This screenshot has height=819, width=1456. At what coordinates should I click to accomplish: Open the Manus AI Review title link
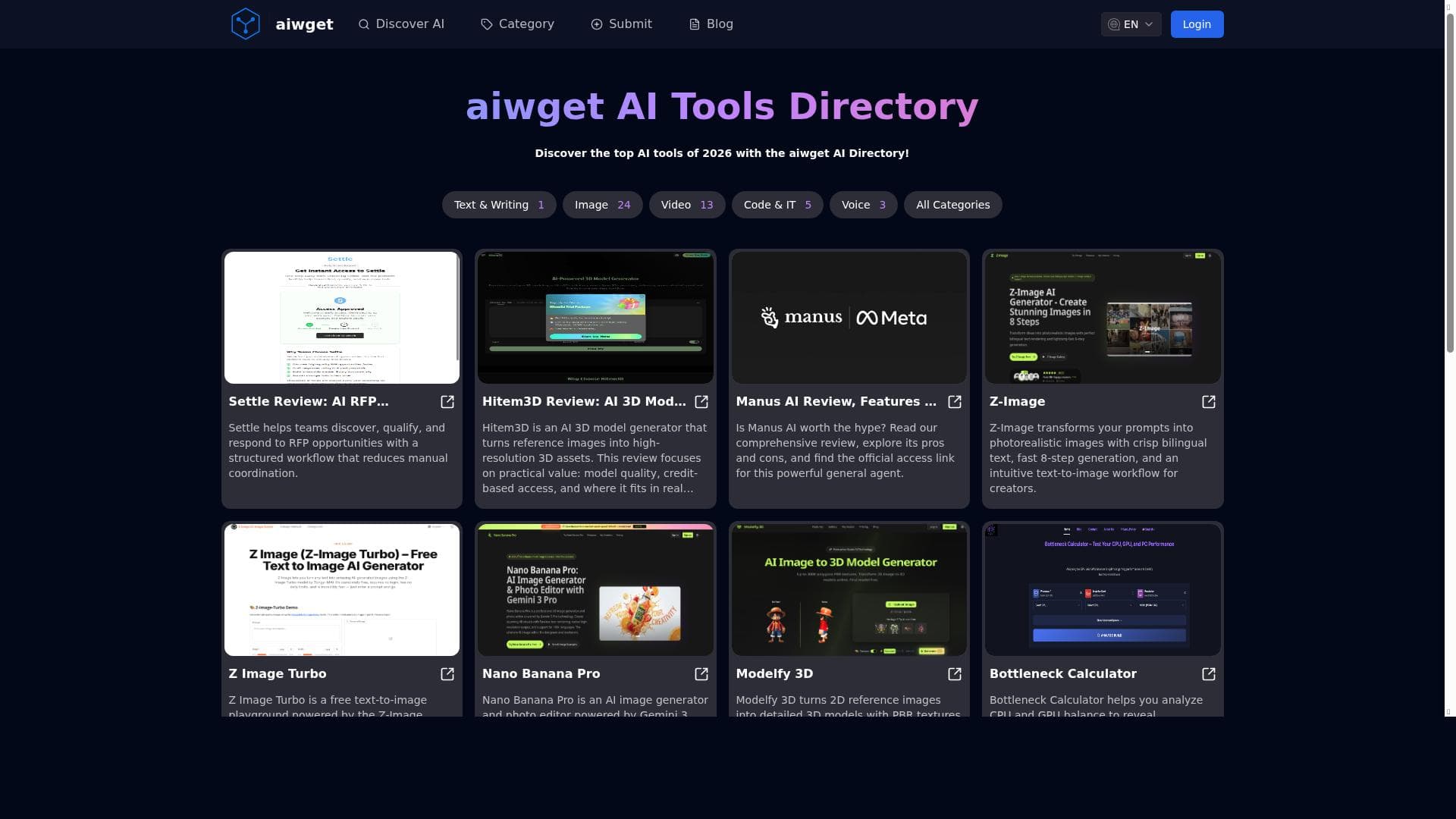[x=836, y=402]
